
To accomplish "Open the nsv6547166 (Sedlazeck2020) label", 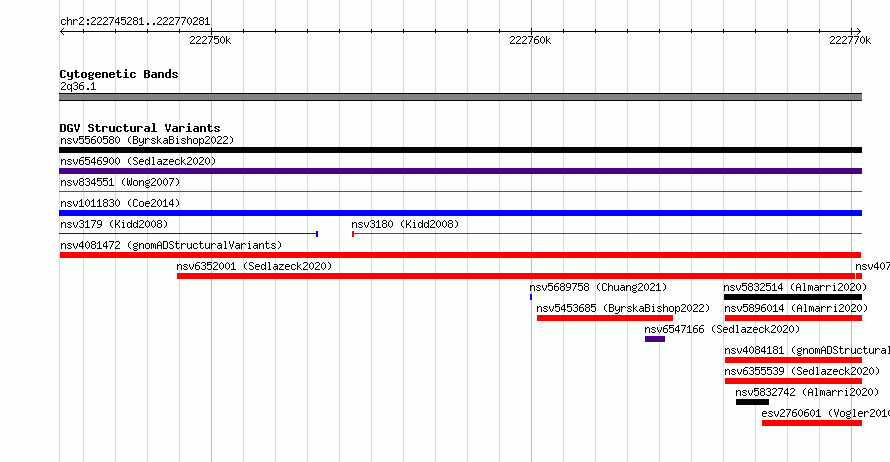I will tap(722, 329).
